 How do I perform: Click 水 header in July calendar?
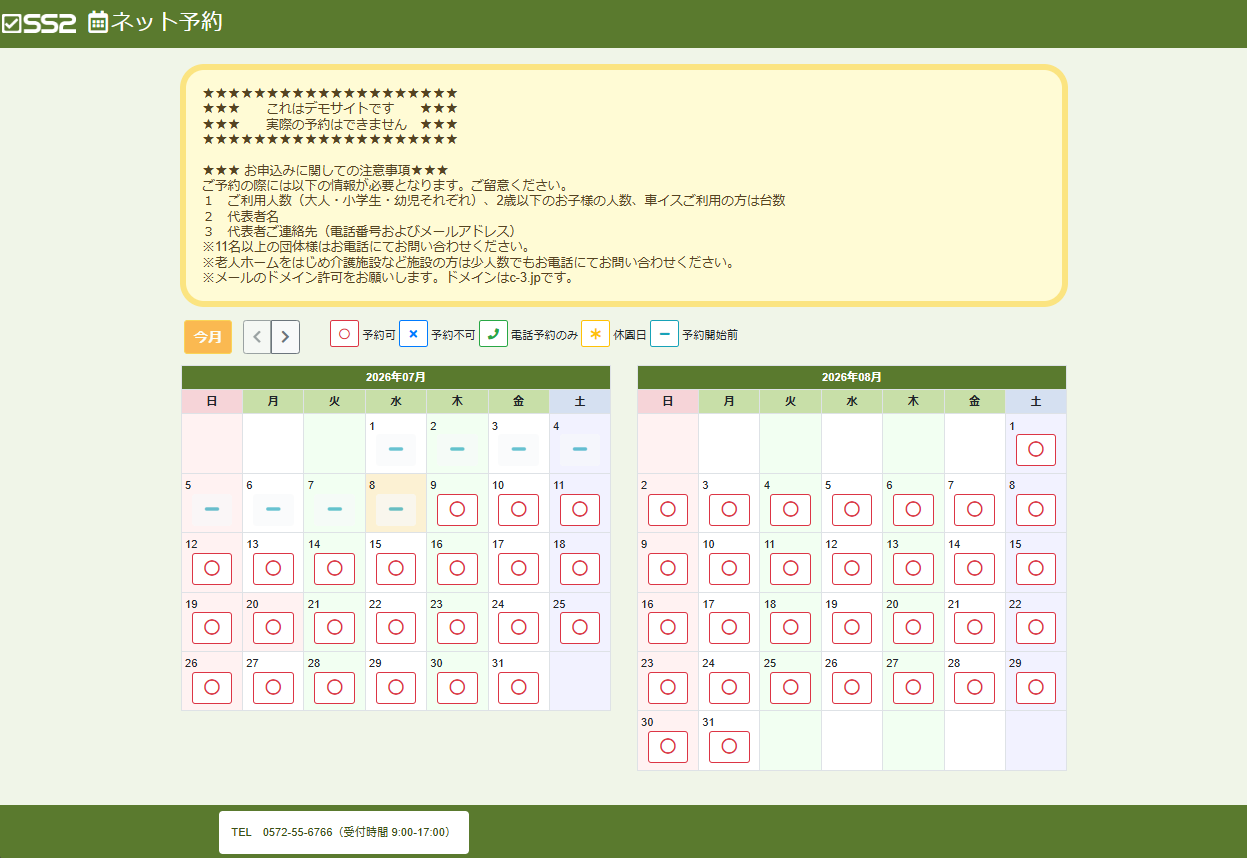coord(396,401)
